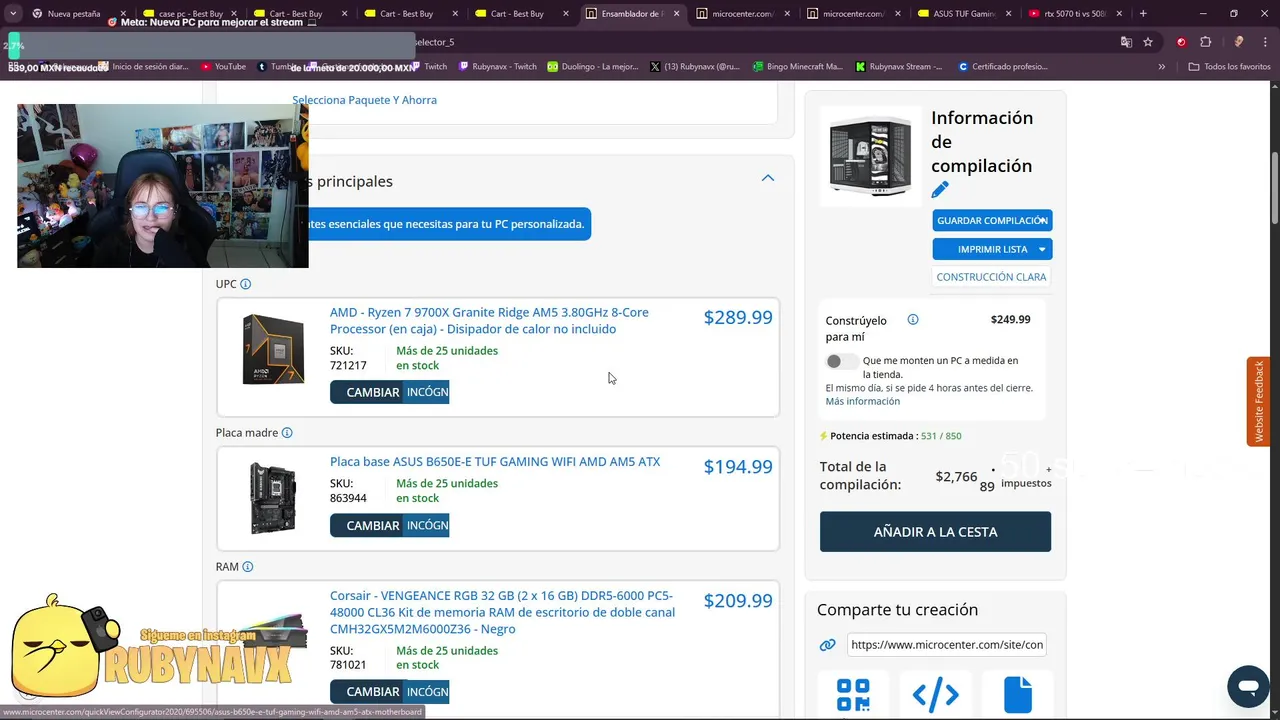1280x720 pixels.
Task: Open a new browser tab with plus
Action: click(1143, 14)
